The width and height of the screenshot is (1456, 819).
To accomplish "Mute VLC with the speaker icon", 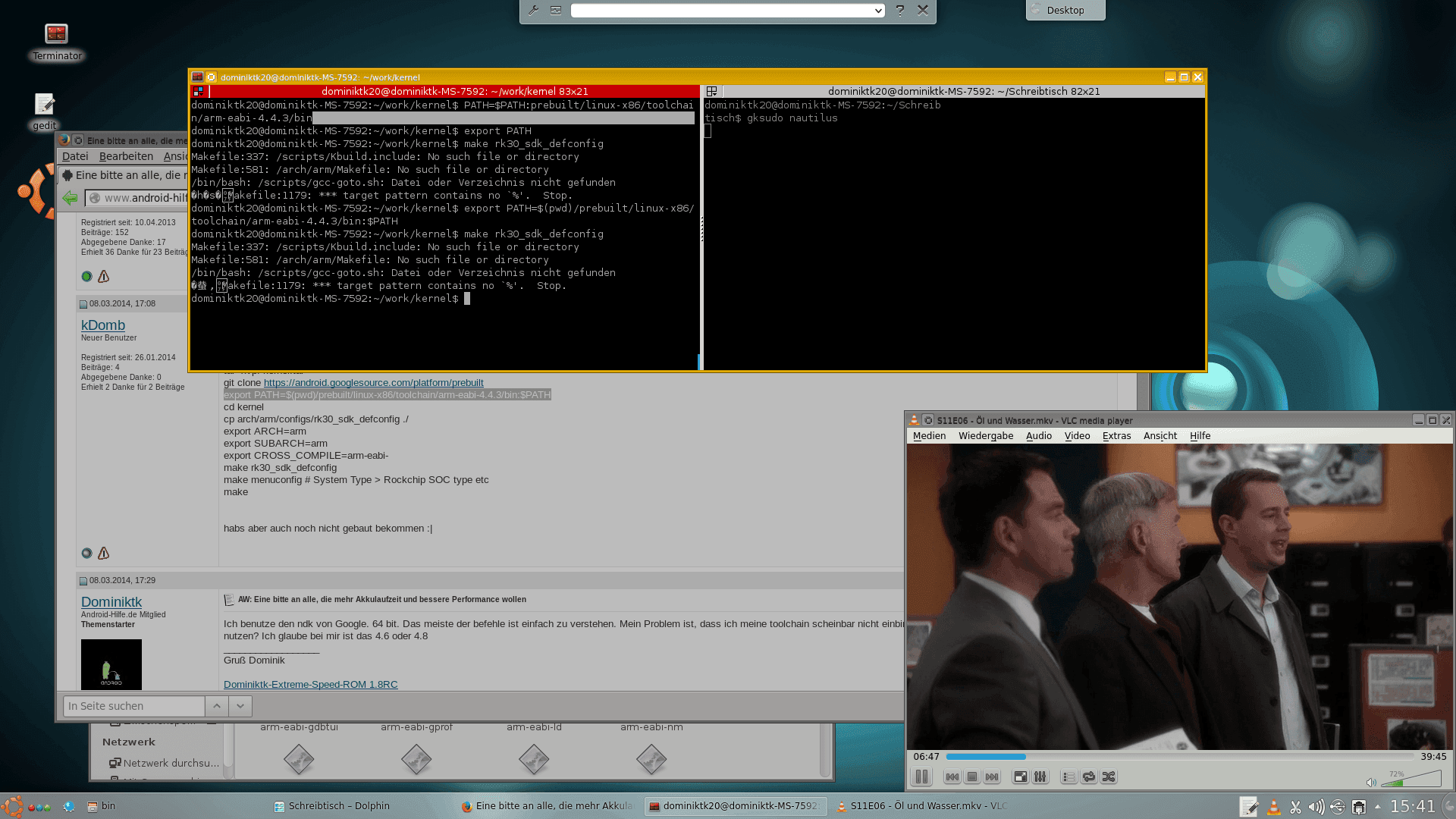I will (x=1371, y=782).
